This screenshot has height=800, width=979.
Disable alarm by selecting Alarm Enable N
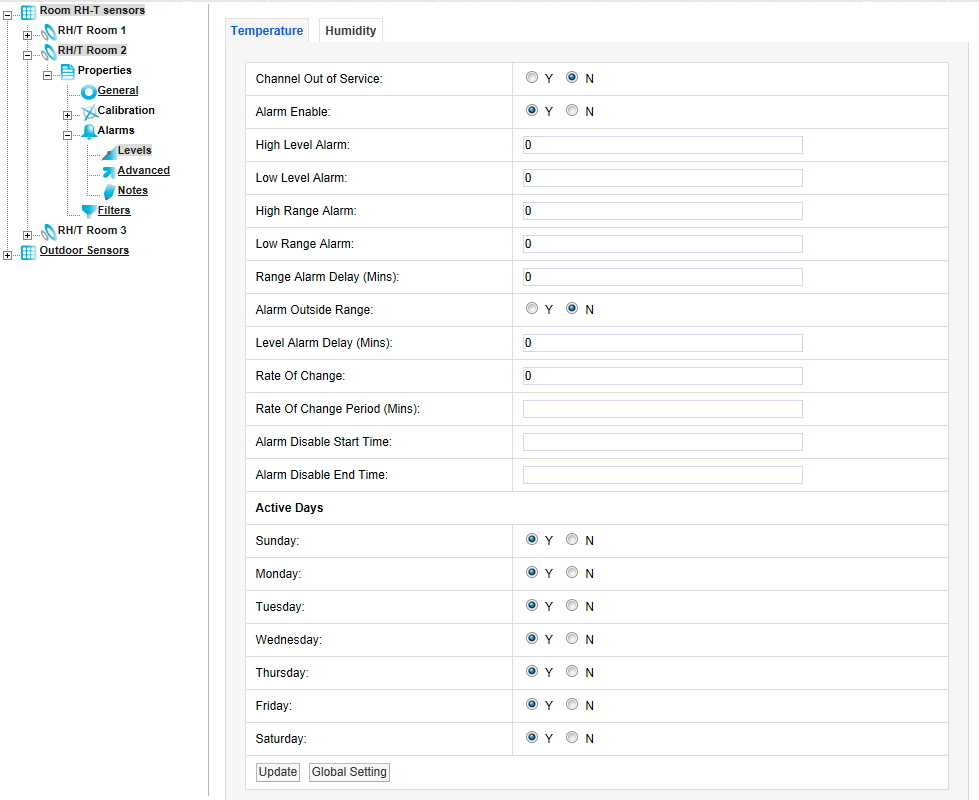tap(572, 111)
